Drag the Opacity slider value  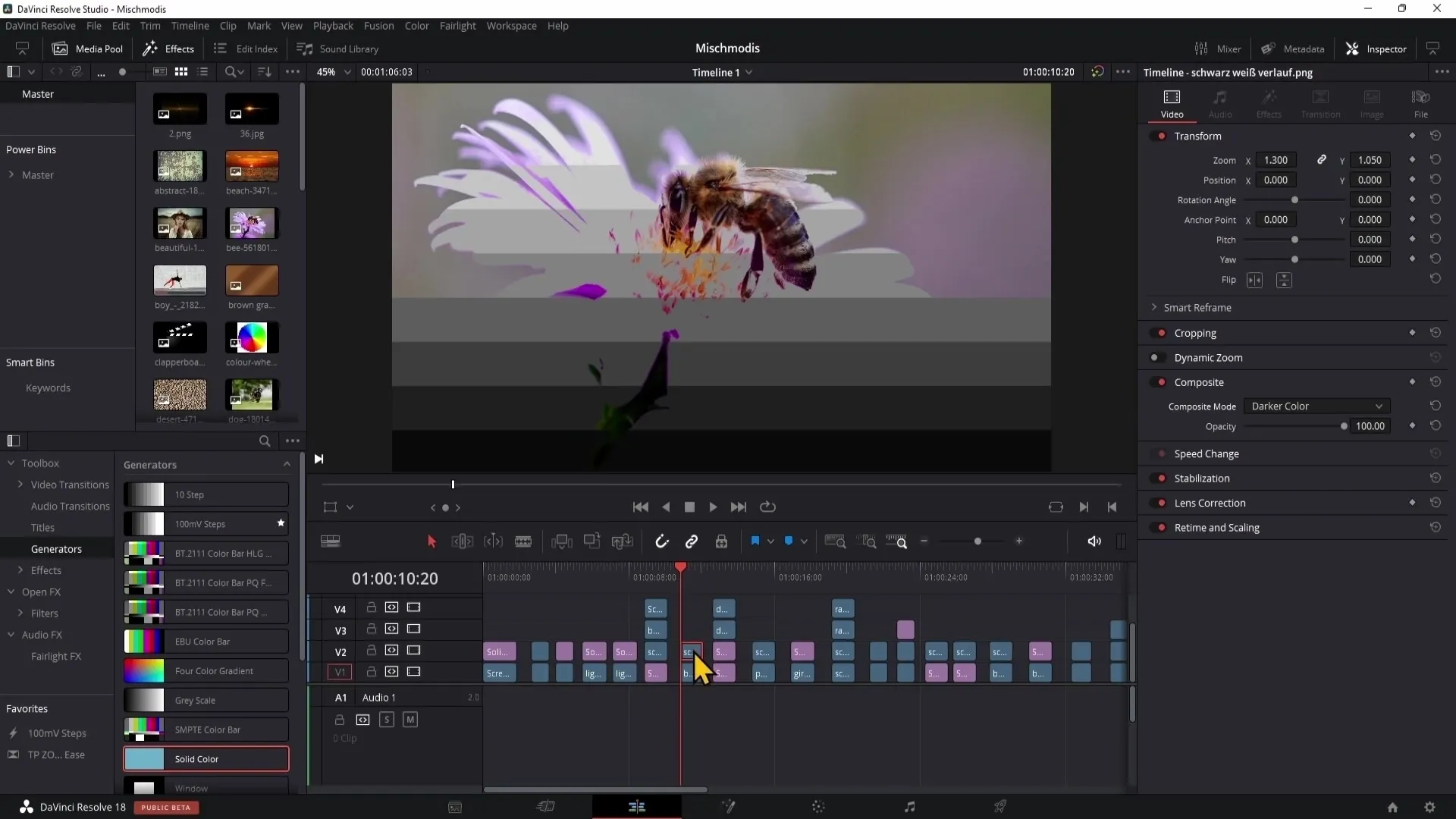pyautogui.click(x=1343, y=427)
